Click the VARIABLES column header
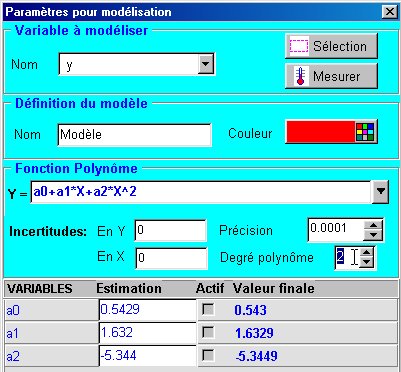Screen dimensions: 401x372 [40, 289]
